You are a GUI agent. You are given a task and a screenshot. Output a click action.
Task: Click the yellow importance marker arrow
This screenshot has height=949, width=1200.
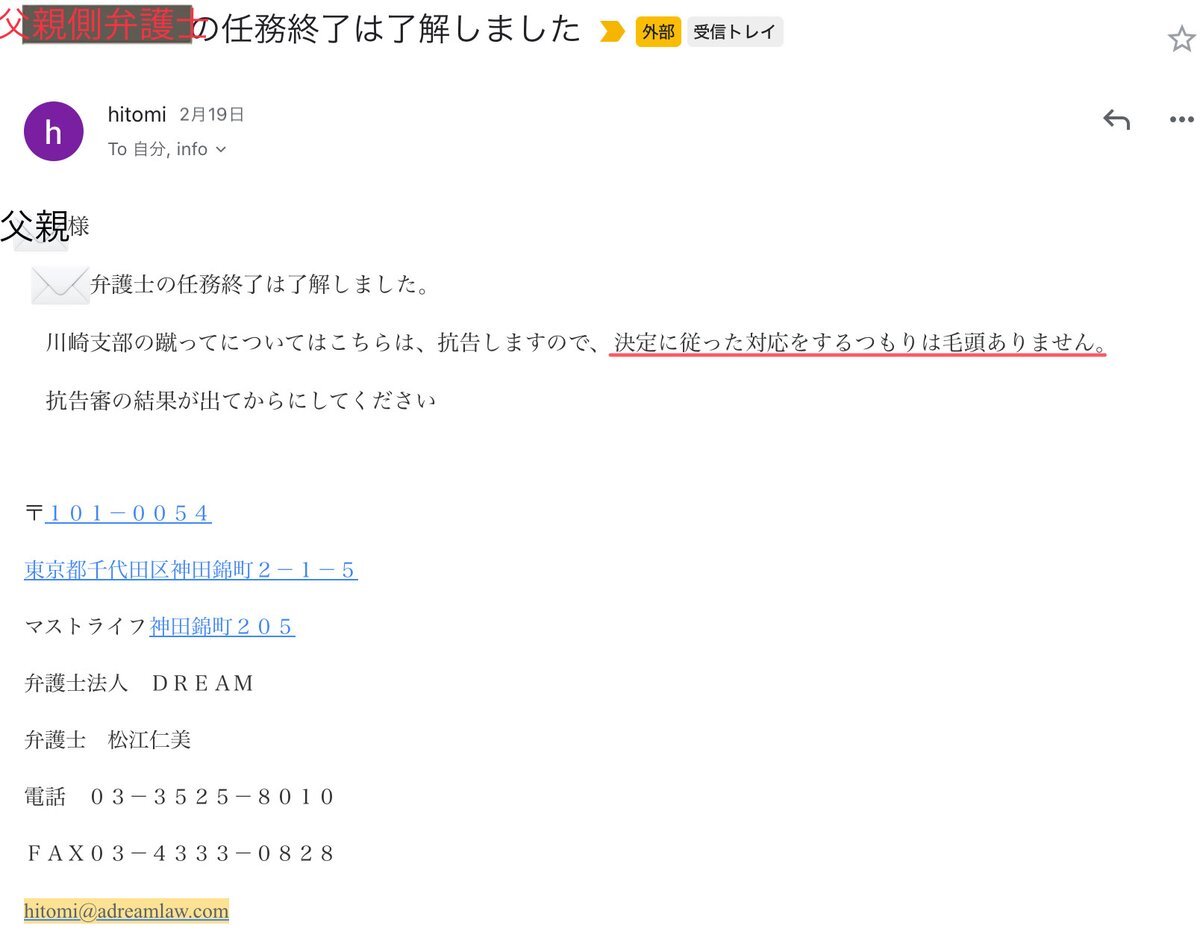coord(611,32)
